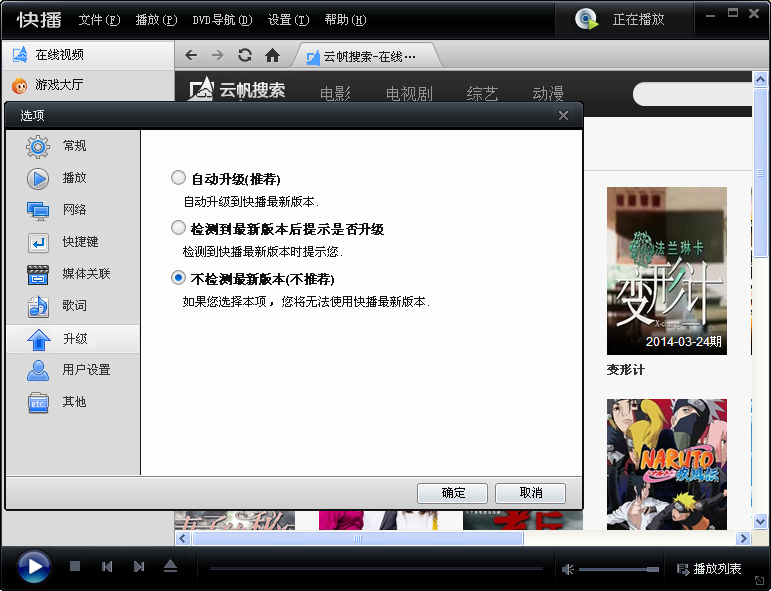Open the 文件(F) menu

(99, 20)
